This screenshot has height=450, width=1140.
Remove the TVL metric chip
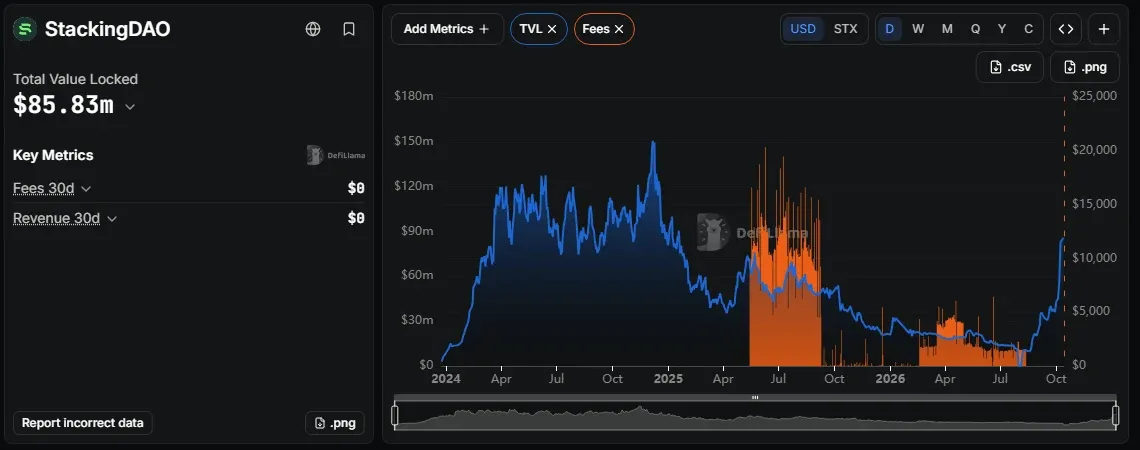tap(552, 29)
